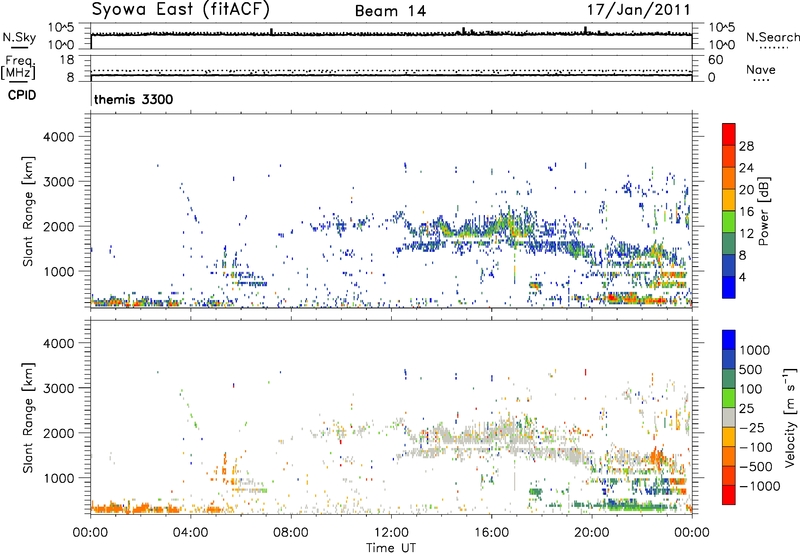
Task: Click the red bottom of Velocity colorbar
Action: pos(729,495)
